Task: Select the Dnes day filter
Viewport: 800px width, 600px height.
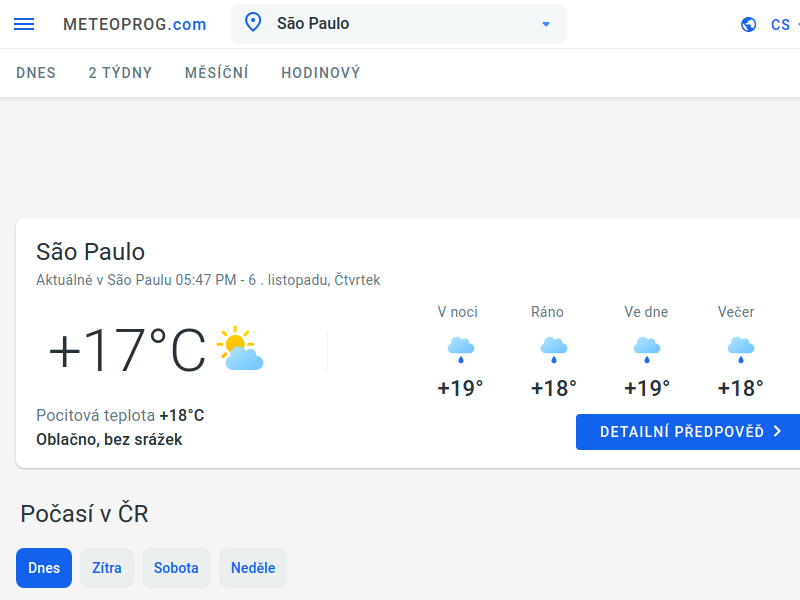Action: 44,568
